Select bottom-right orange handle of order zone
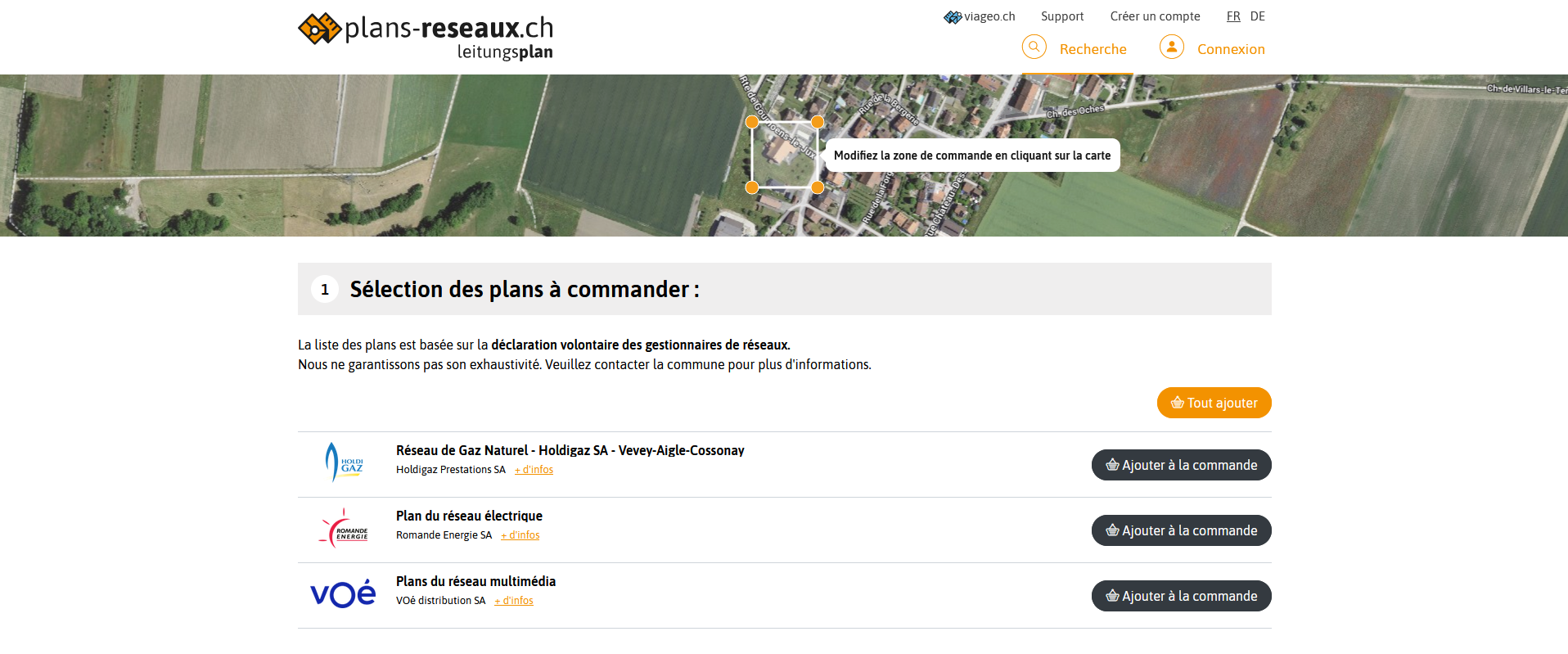1568x654 pixels. [x=817, y=187]
